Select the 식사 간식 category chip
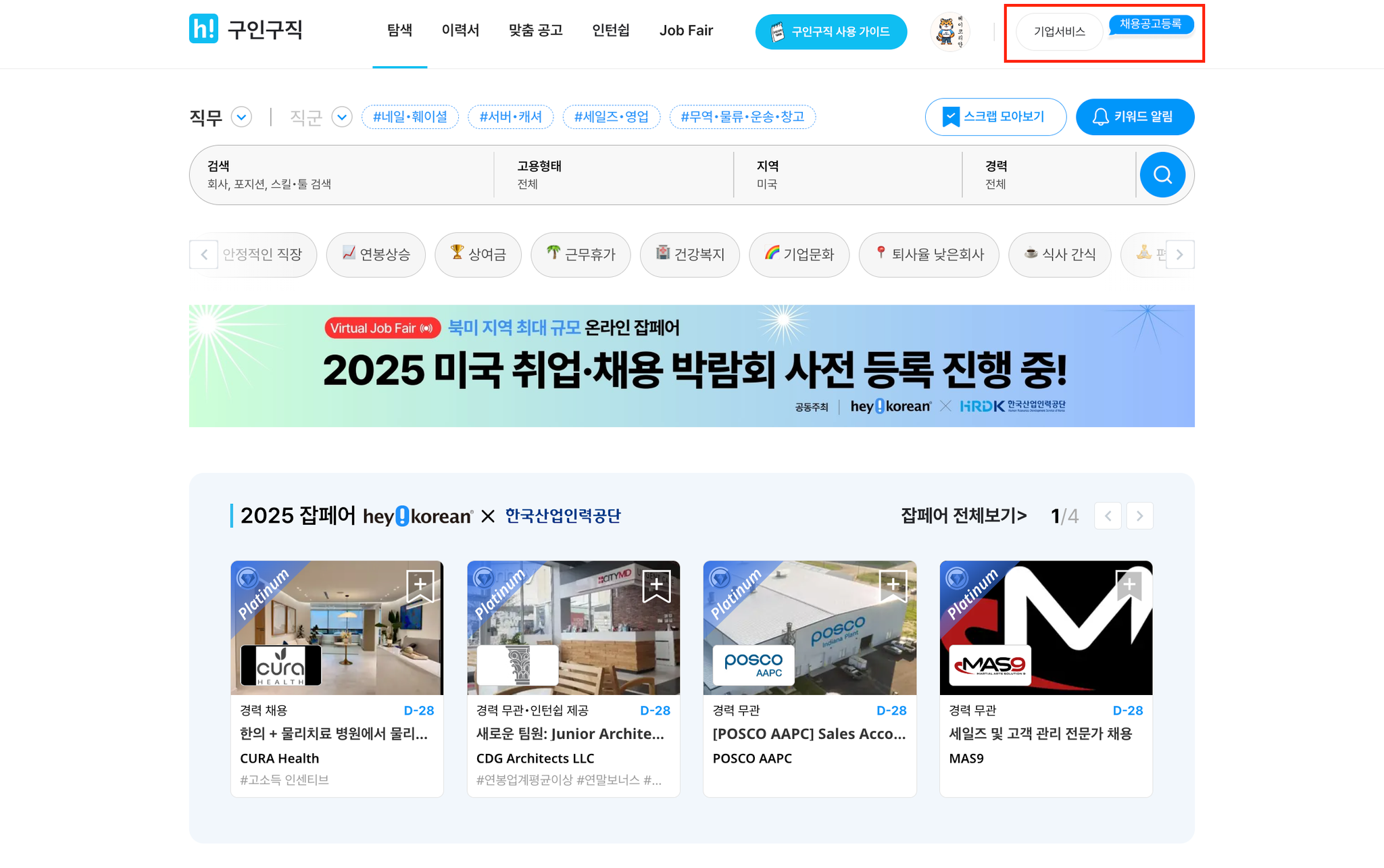This screenshot has width=1384, height=868. point(1060,255)
